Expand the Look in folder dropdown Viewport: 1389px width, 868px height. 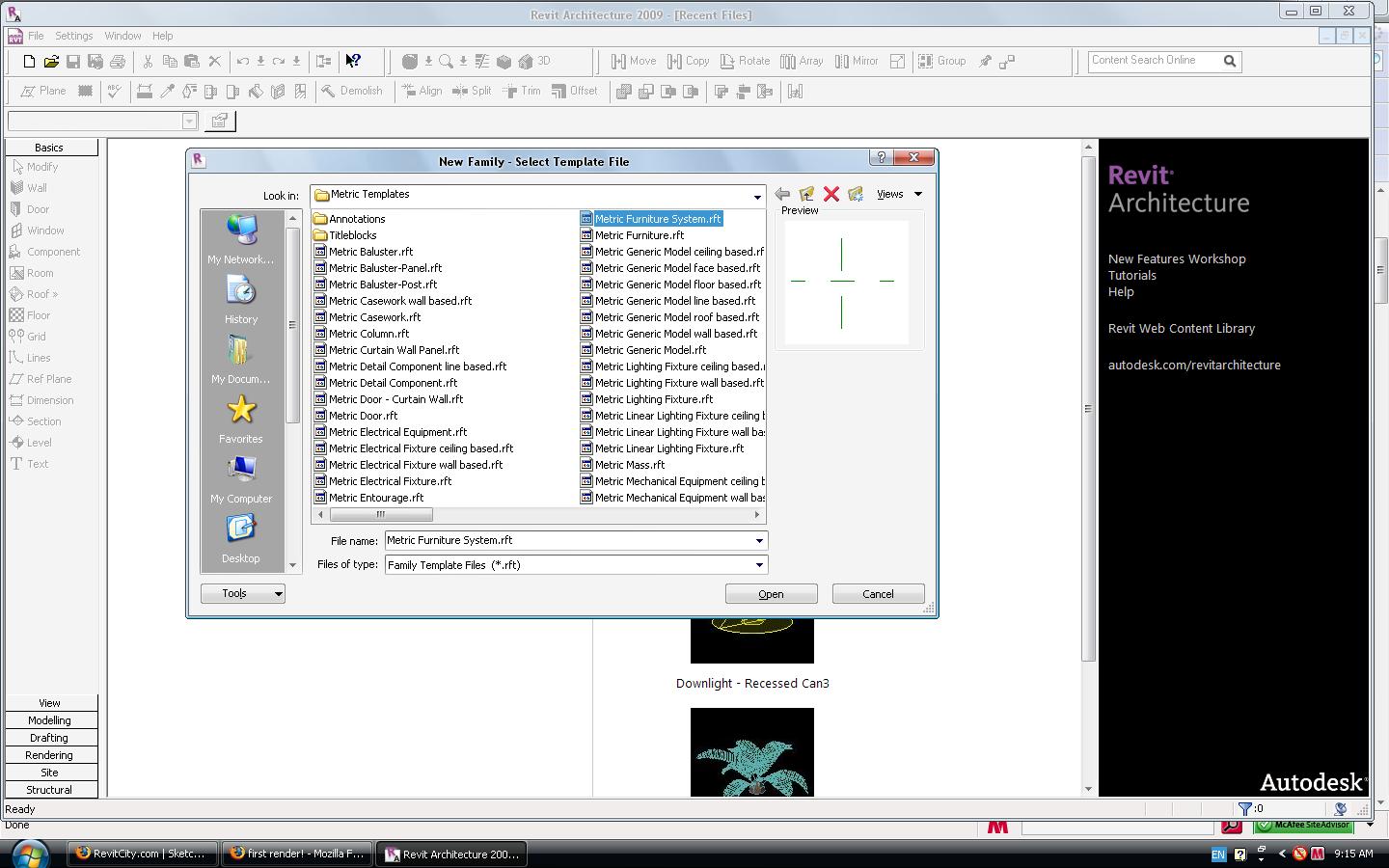pos(757,196)
